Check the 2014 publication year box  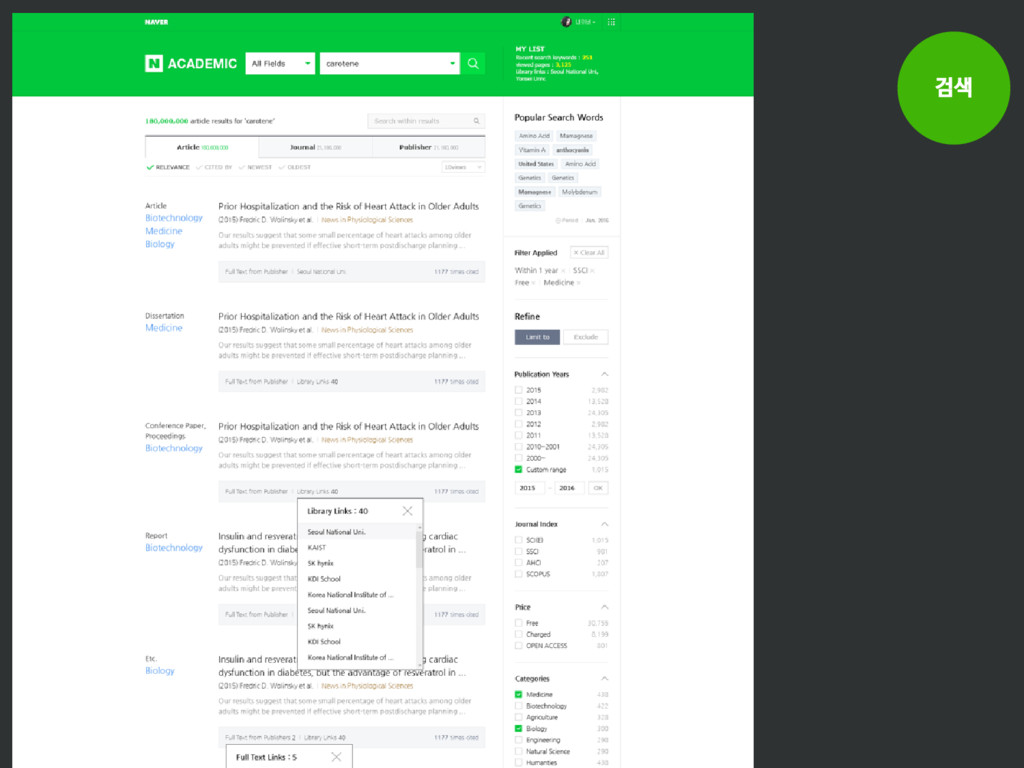coord(519,402)
